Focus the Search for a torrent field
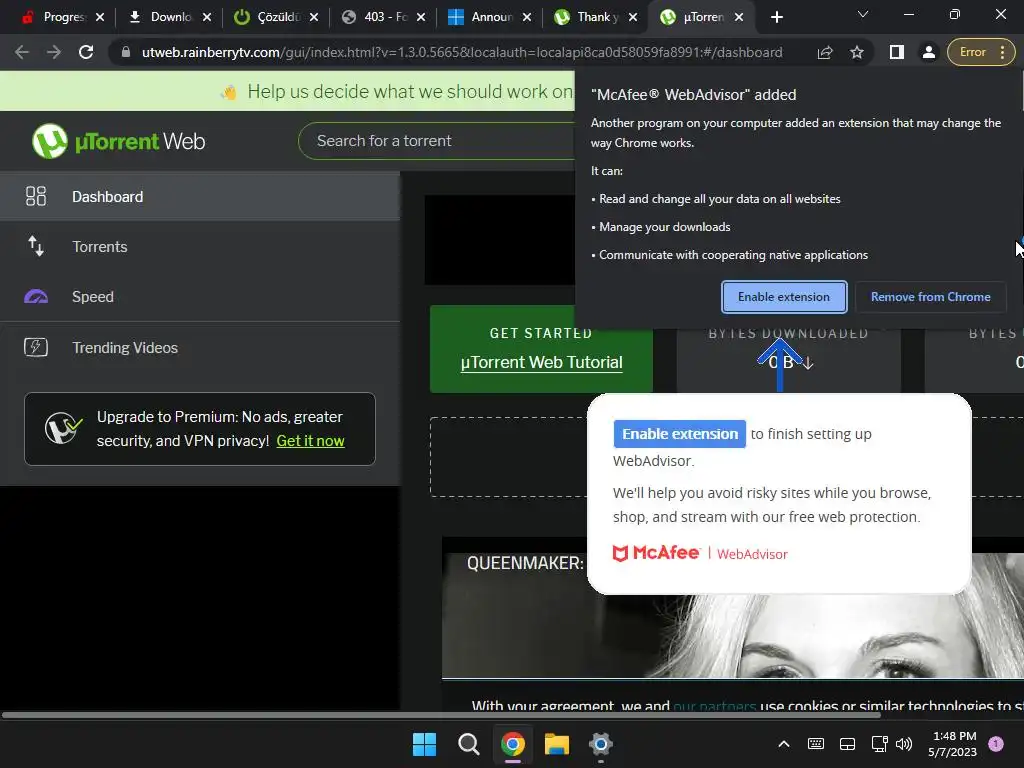Image resolution: width=1024 pixels, height=768 pixels. [x=436, y=141]
